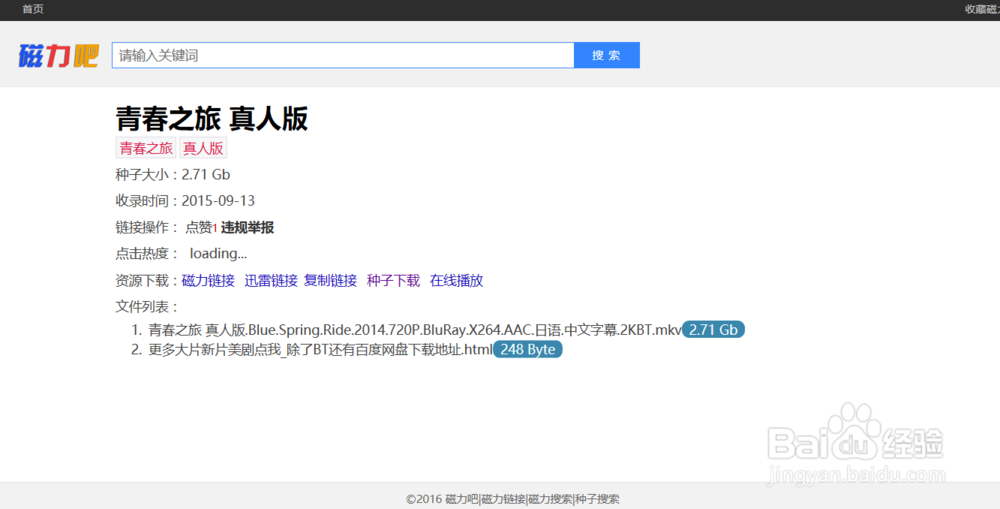Open the 磁力链接 download link
1000x509 pixels.
tap(208, 281)
